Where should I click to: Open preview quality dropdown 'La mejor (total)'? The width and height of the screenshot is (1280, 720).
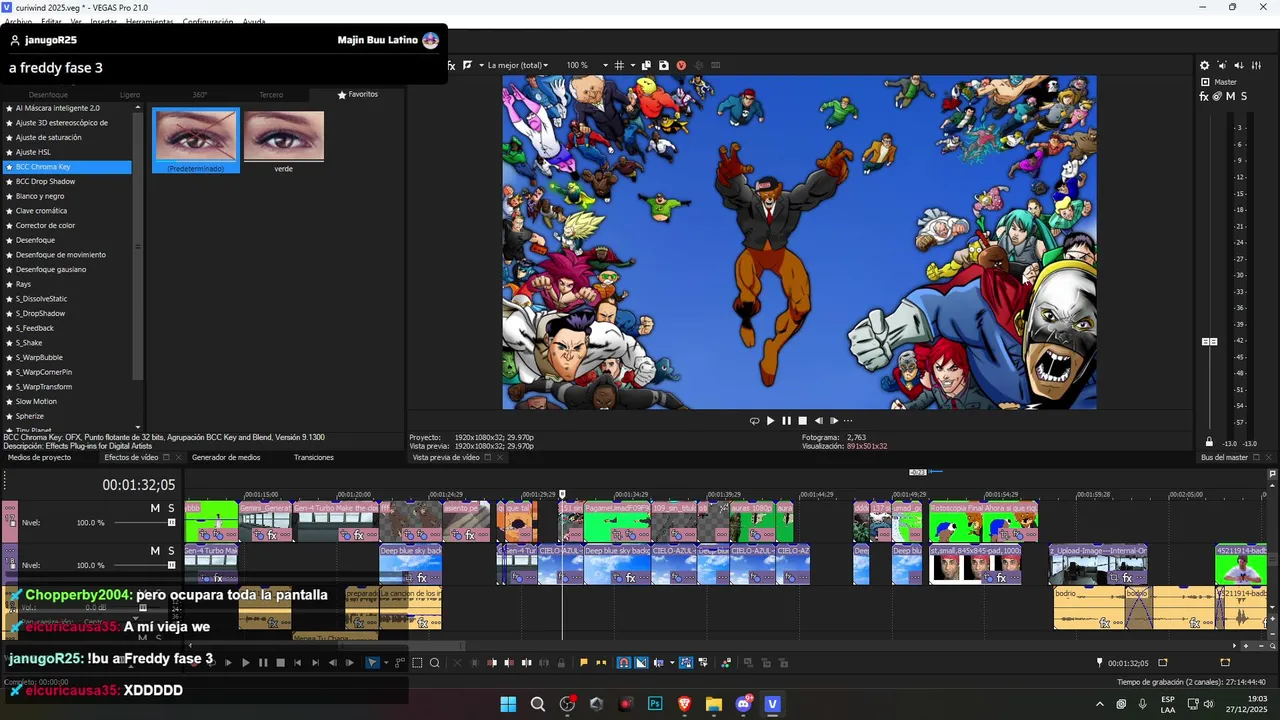pos(517,65)
